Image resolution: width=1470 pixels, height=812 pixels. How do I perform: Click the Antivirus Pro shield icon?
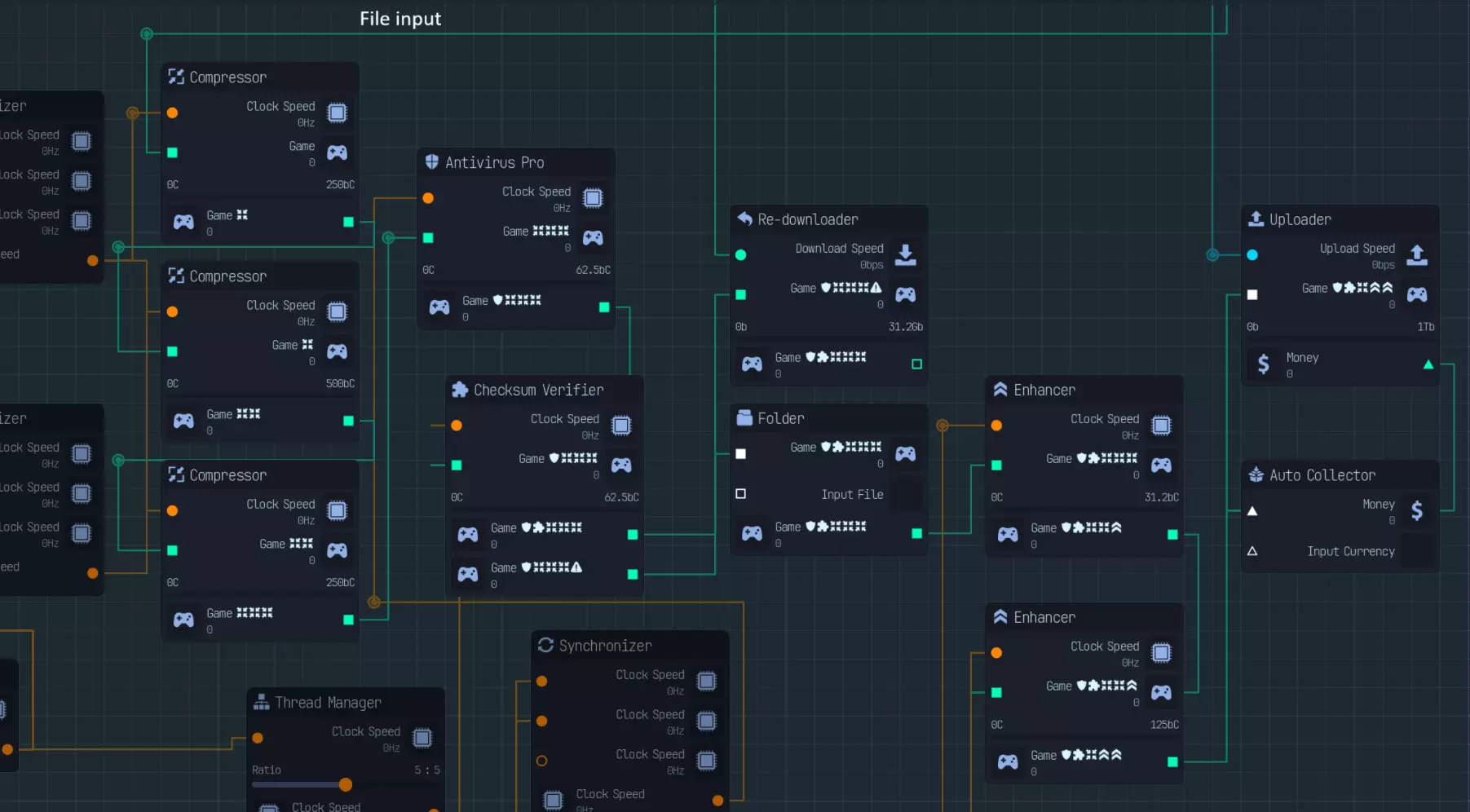click(x=432, y=162)
